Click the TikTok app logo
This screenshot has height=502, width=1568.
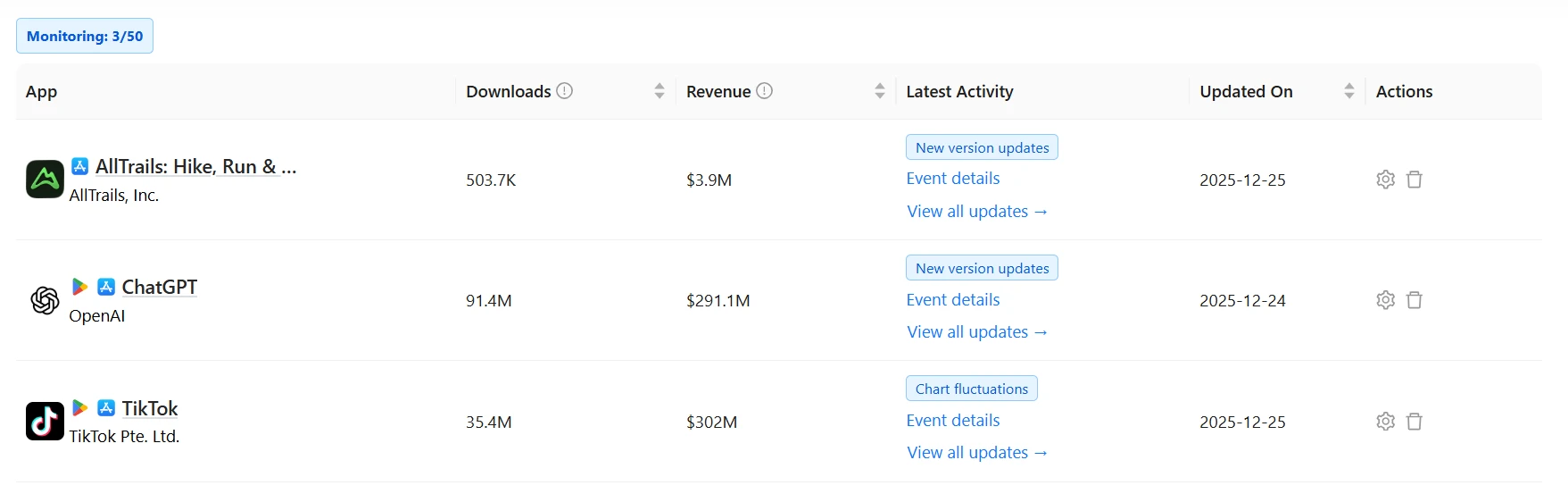pyautogui.click(x=45, y=421)
